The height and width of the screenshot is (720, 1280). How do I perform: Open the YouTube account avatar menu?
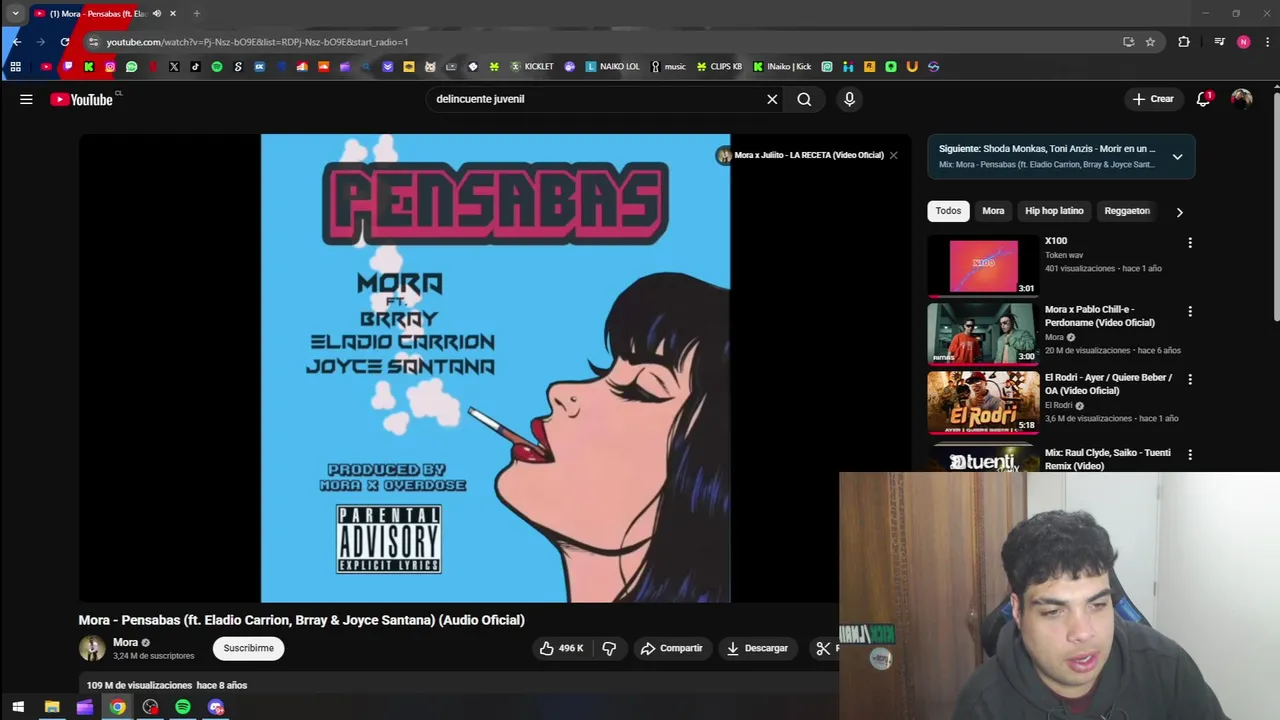click(1242, 99)
